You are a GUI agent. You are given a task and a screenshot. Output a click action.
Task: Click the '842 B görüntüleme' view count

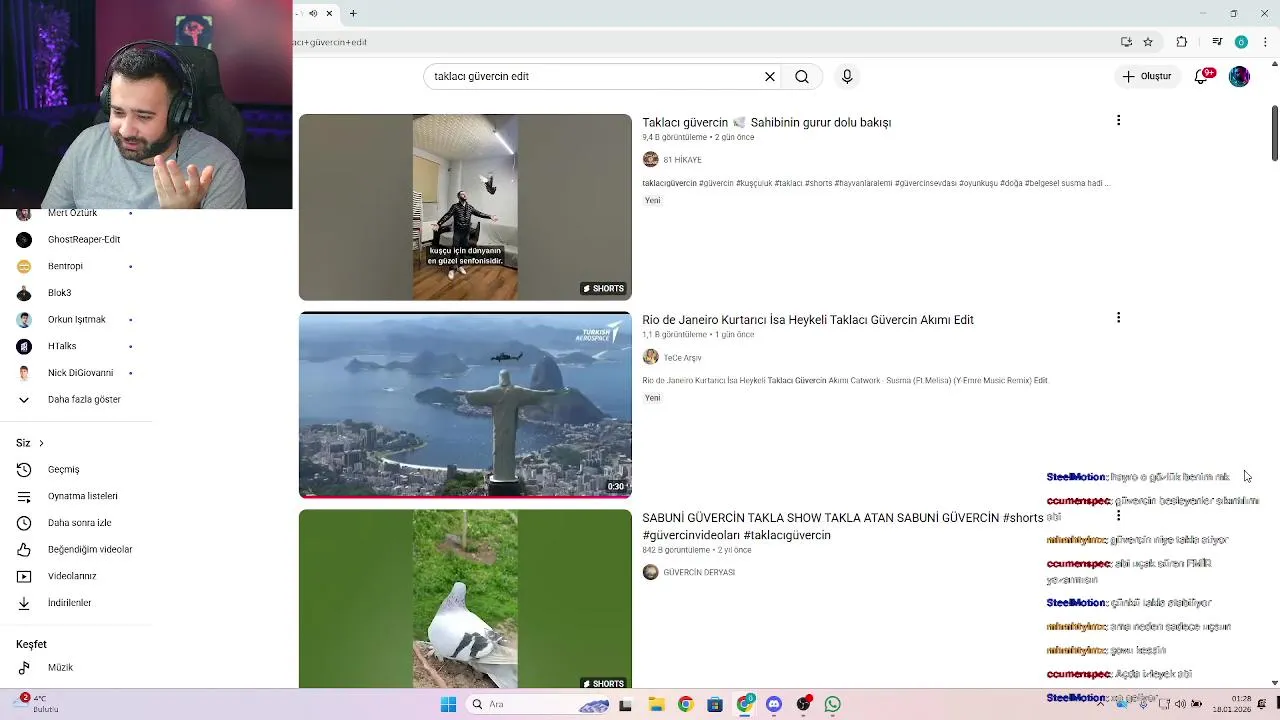click(x=676, y=550)
